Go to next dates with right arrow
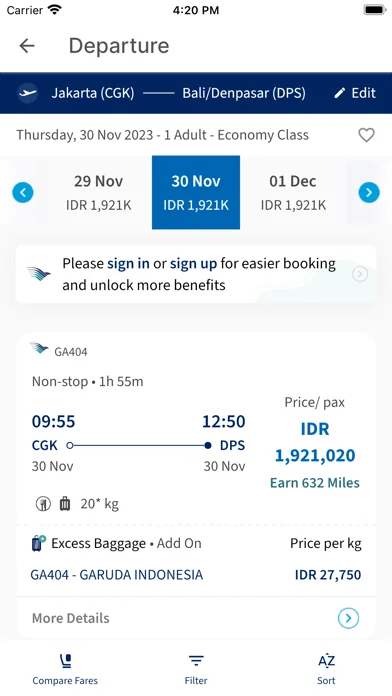The height and width of the screenshot is (696, 392). [369, 193]
